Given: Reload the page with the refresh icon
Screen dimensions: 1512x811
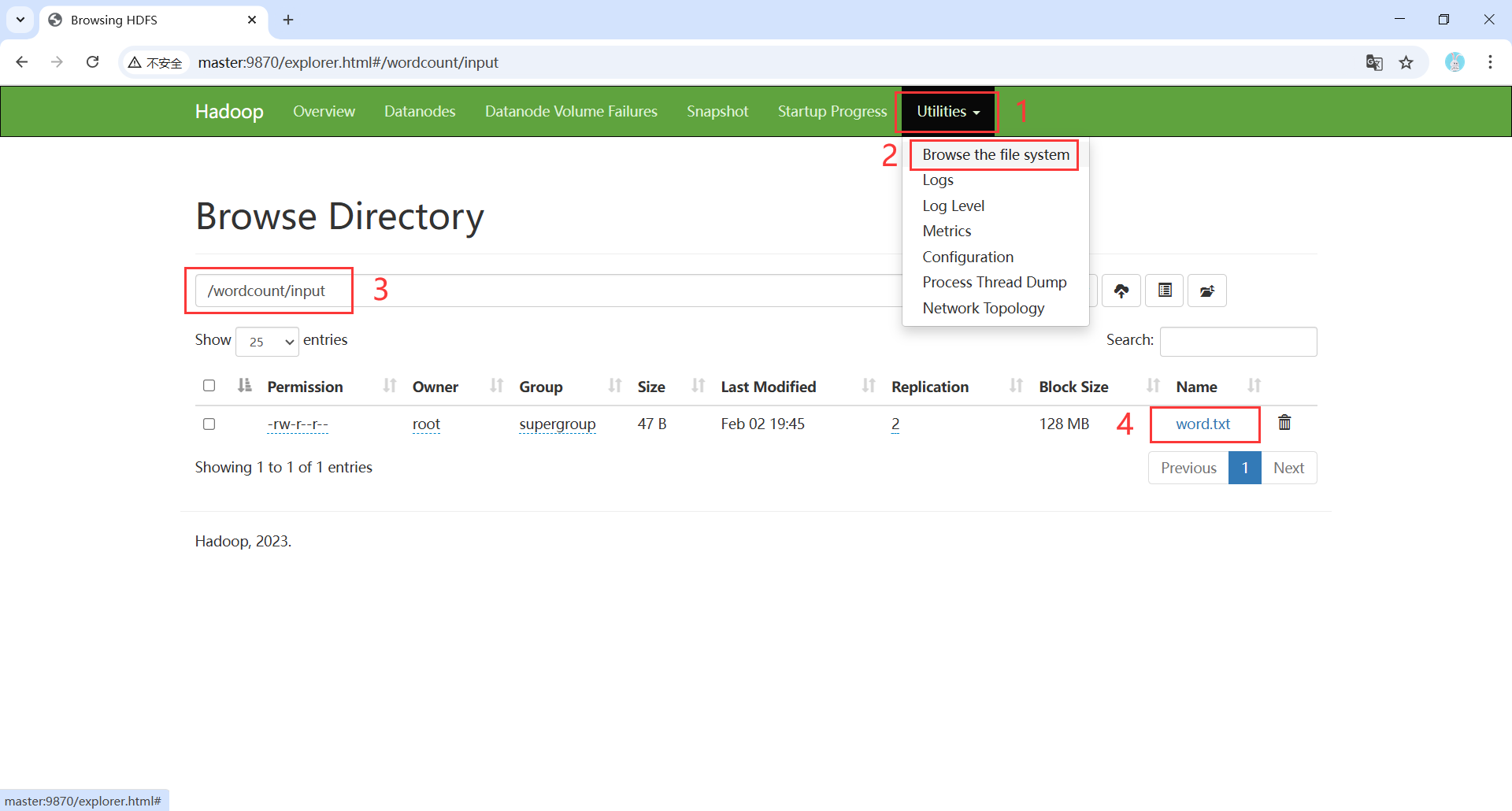Looking at the screenshot, I should (x=92, y=62).
